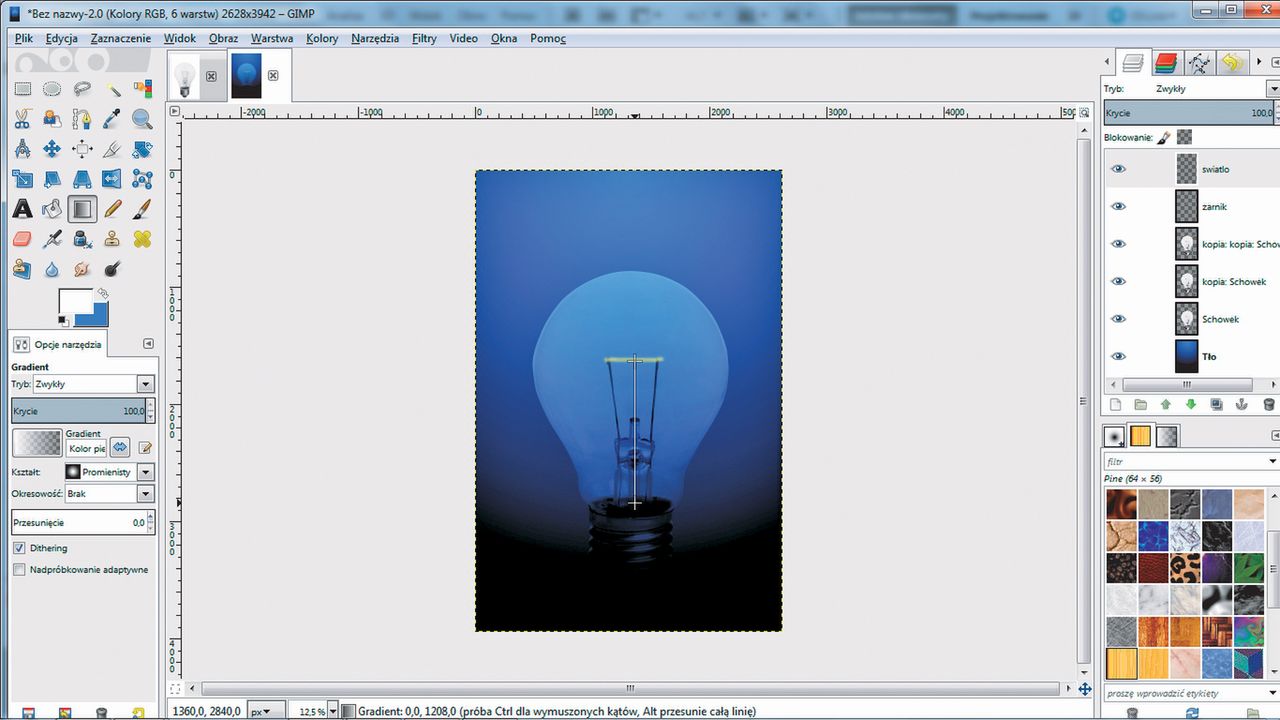Select the Text tool

(22, 210)
